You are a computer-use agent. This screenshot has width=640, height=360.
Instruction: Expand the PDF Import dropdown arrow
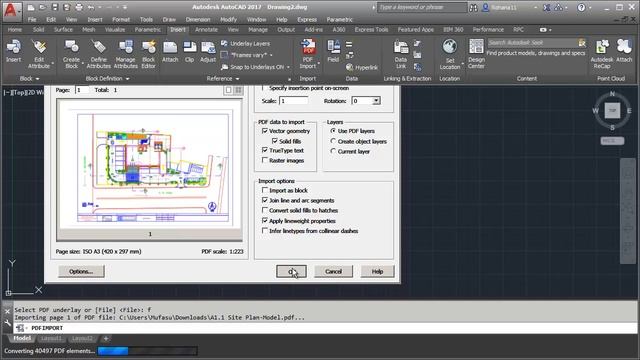(319, 63)
